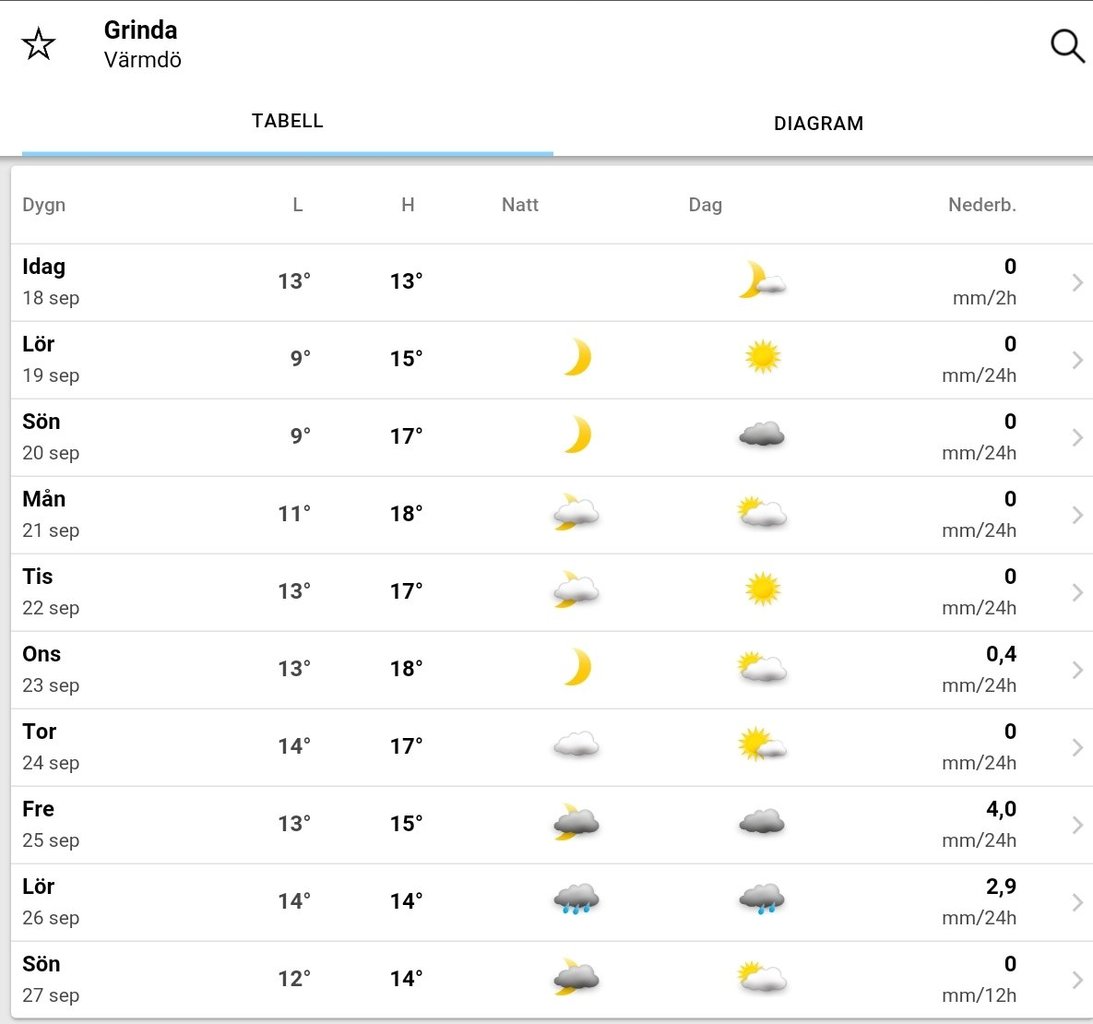Click the night moon icon for Sön 20 sep
This screenshot has width=1093, height=1024.
click(577, 435)
